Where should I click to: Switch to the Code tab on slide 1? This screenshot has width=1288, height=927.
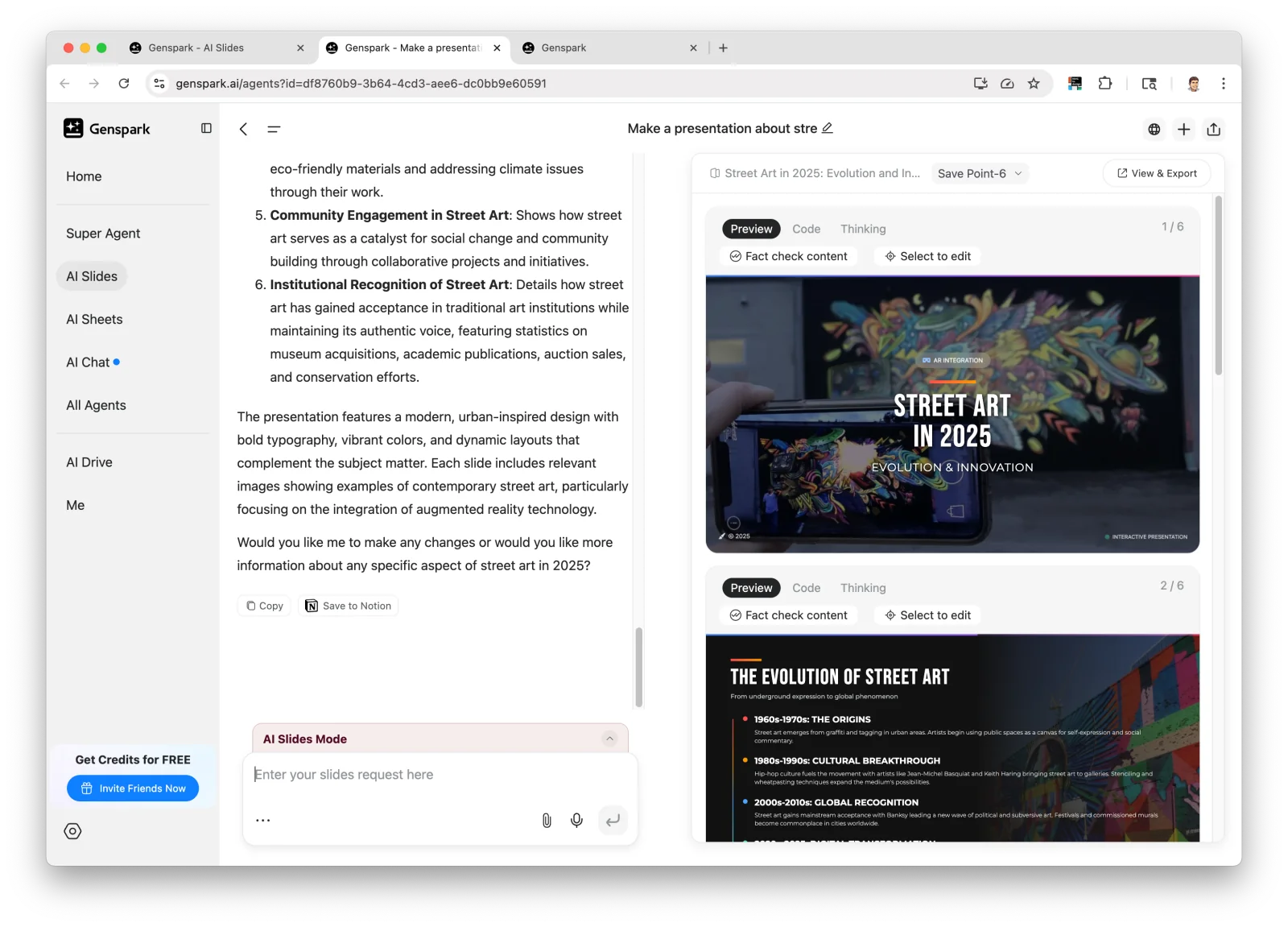tap(806, 229)
